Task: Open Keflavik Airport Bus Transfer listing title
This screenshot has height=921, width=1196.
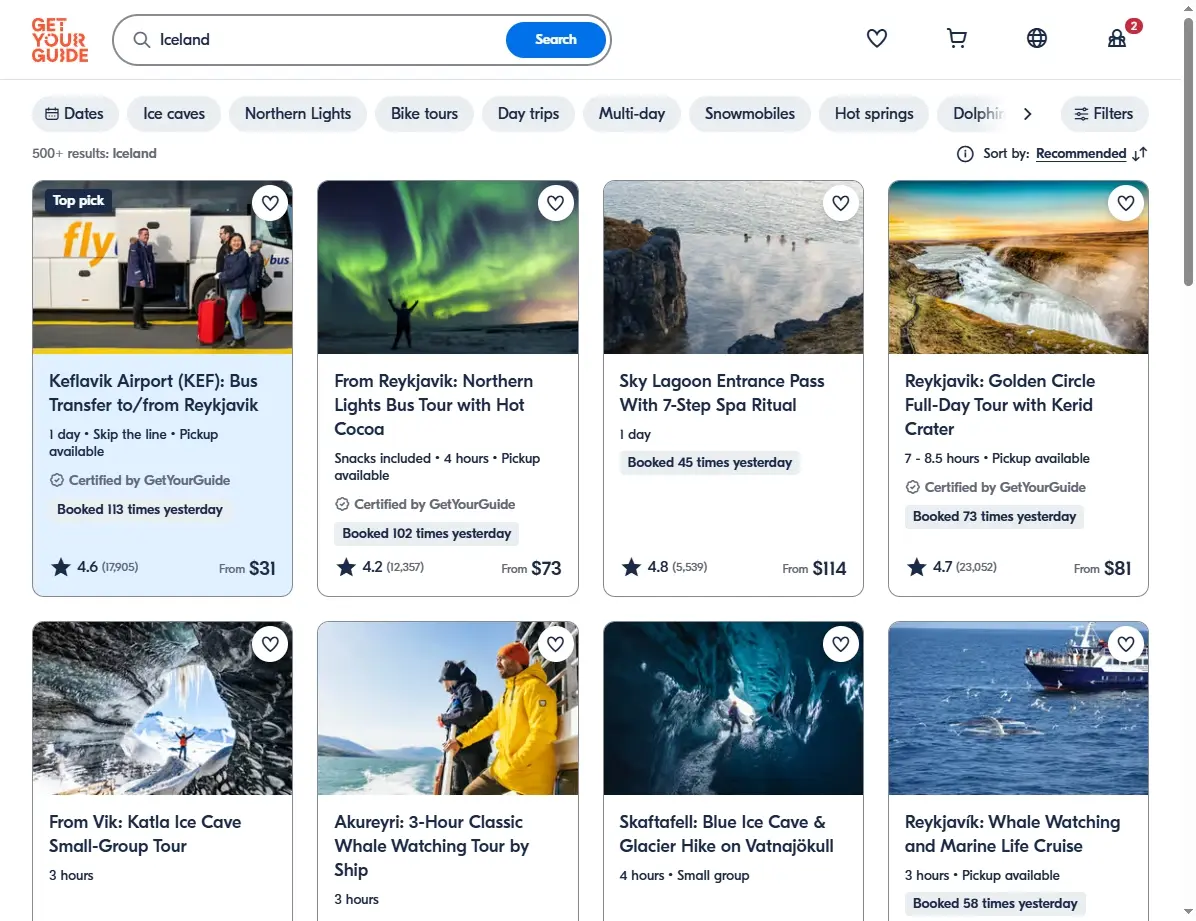Action: [x=153, y=393]
